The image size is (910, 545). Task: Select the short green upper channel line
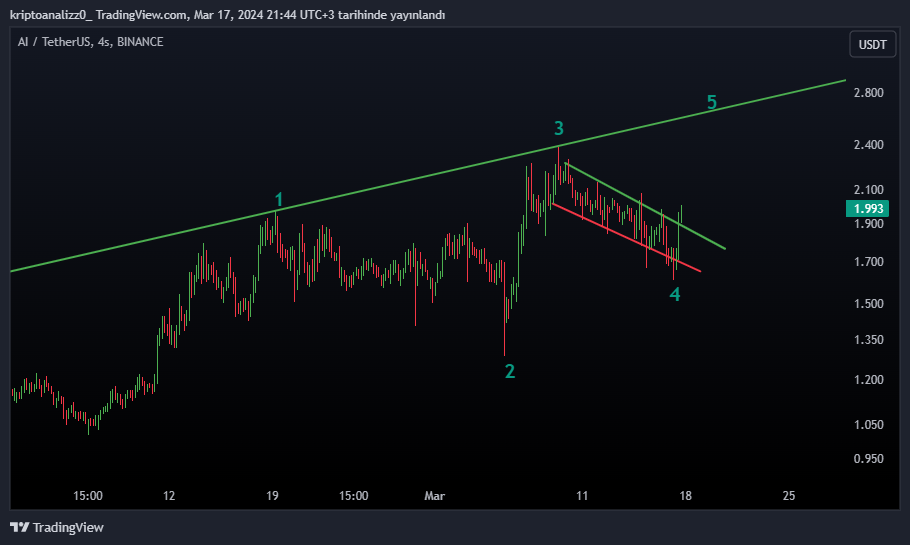(645, 206)
